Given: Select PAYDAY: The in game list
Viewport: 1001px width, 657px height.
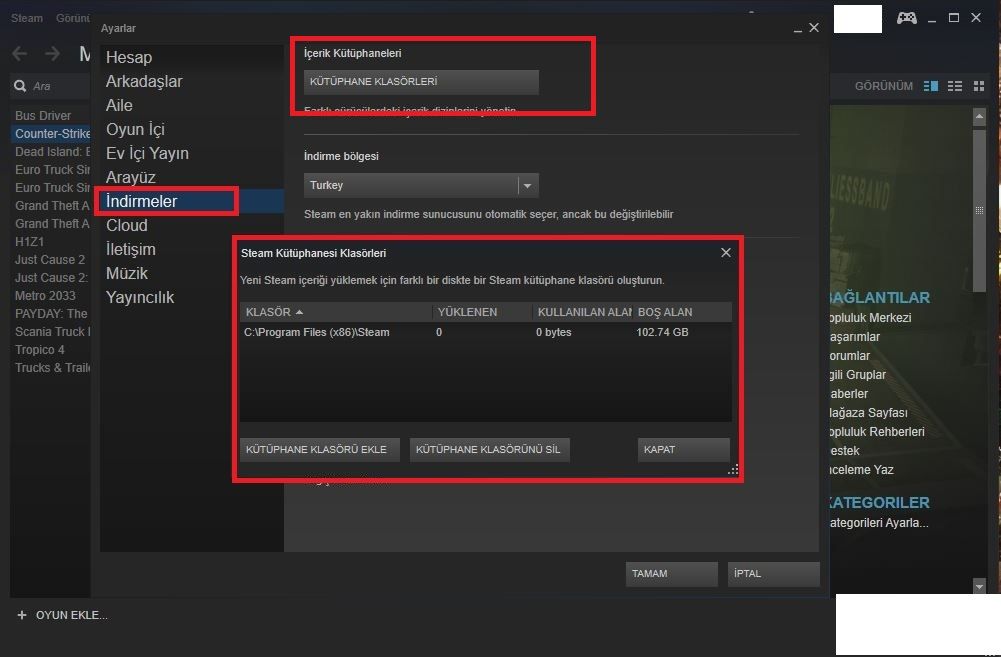Looking at the screenshot, I should [x=51, y=313].
